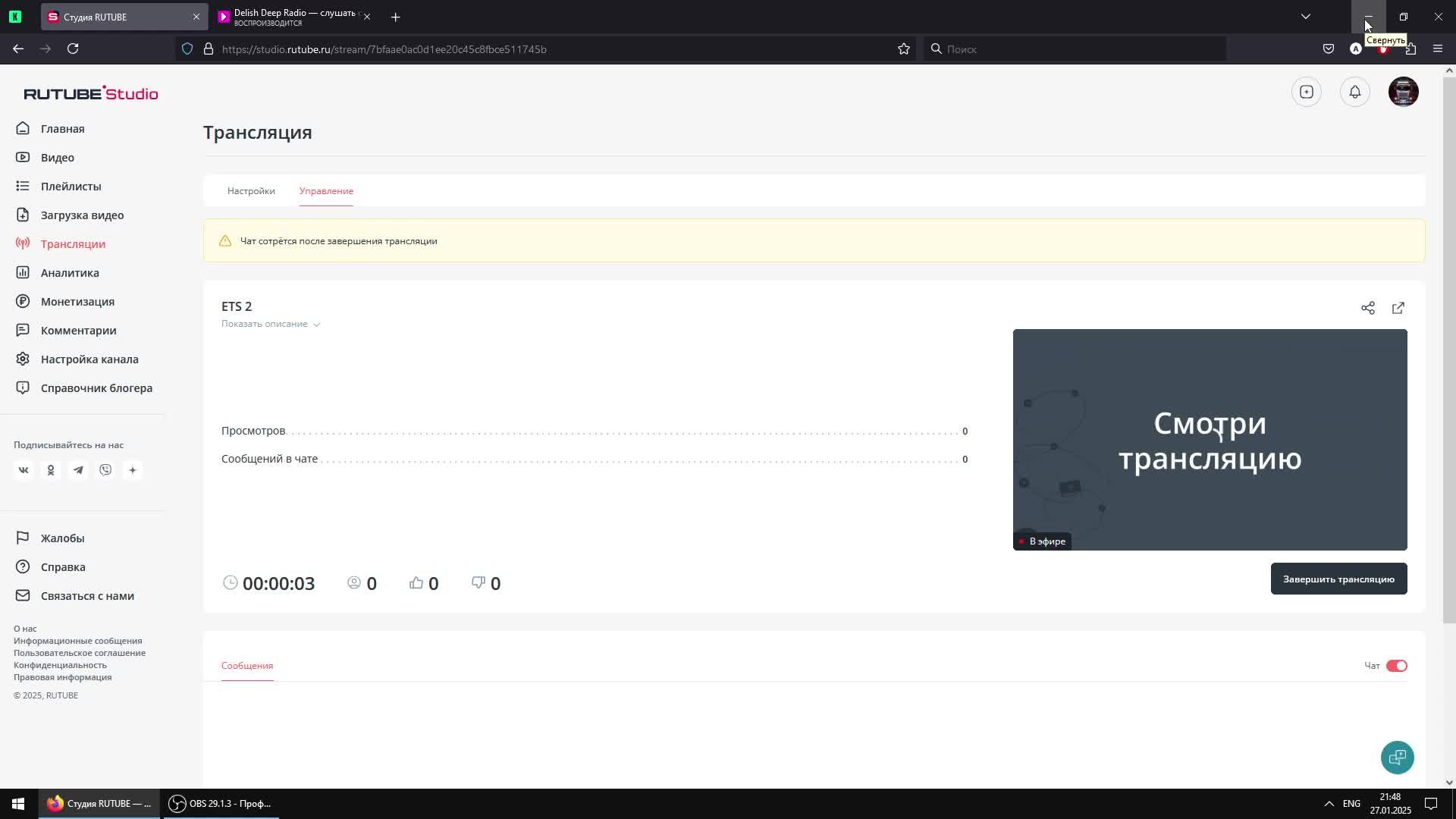This screenshot has height=819, width=1456.
Task: Open stream in new window icon
Action: (x=1398, y=308)
